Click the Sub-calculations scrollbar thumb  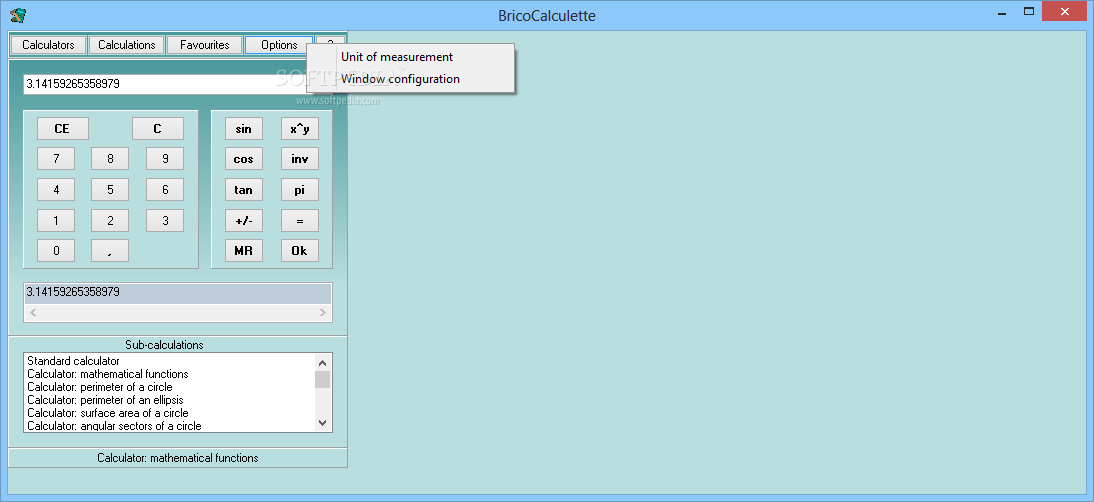(322, 379)
